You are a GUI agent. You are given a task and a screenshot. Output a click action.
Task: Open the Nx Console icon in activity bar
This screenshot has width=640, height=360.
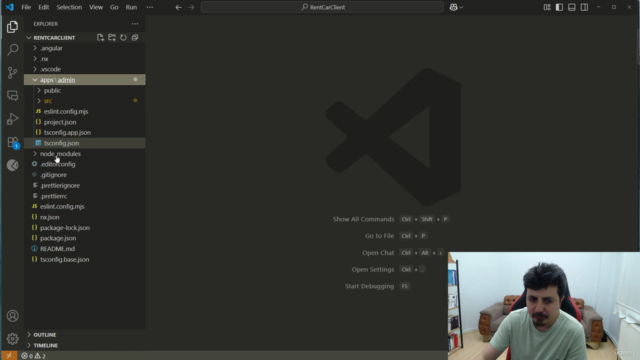point(12,165)
